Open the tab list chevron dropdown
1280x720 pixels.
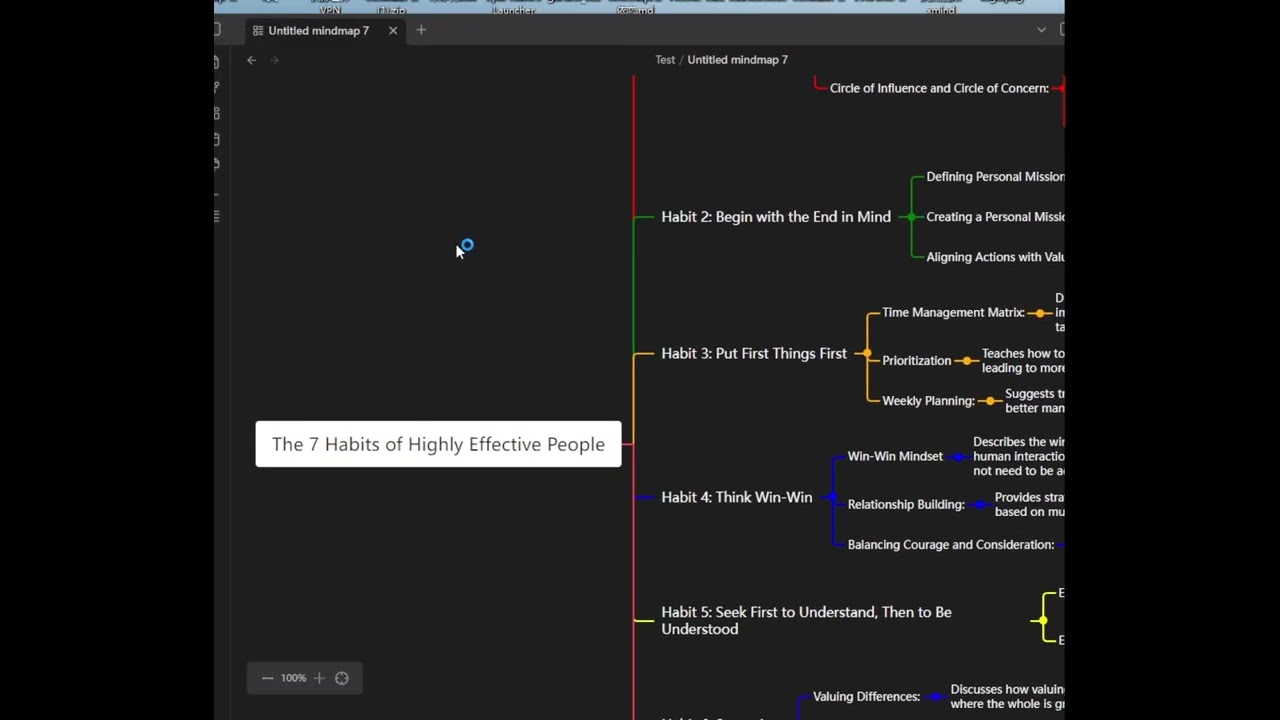pos(1041,30)
